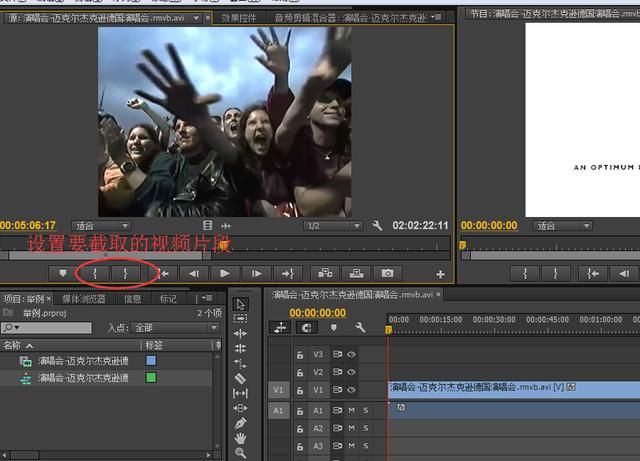Click blue label swatch of first project item
The width and height of the screenshot is (640, 461).
[x=151, y=361]
